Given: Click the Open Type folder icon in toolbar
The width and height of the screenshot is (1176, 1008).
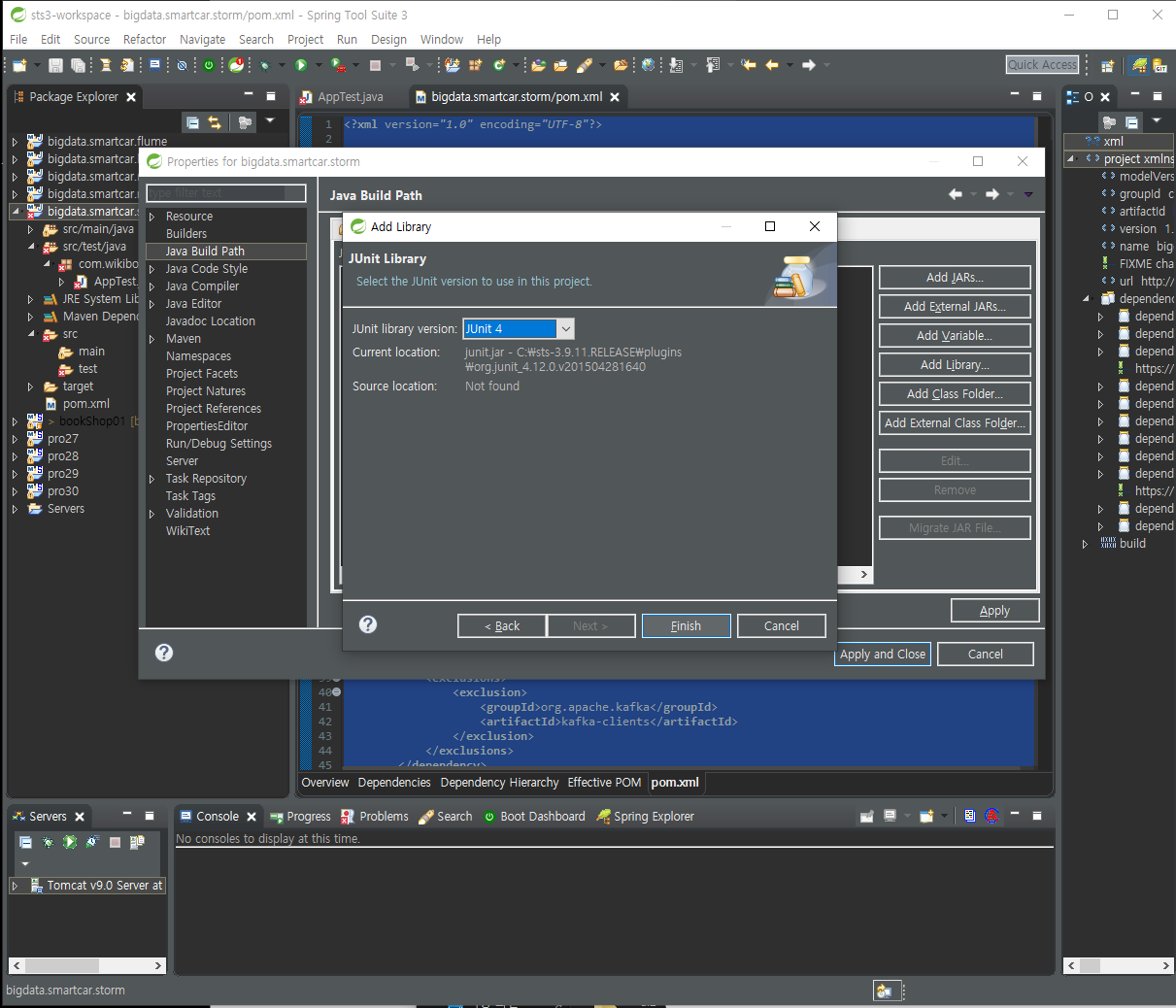Looking at the screenshot, I should pyautogui.click(x=539, y=65).
